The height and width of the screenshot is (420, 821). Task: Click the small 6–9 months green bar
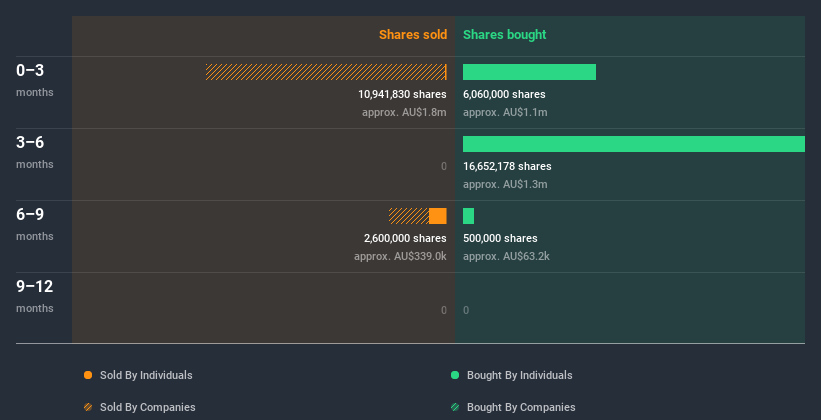(x=468, y=216)
